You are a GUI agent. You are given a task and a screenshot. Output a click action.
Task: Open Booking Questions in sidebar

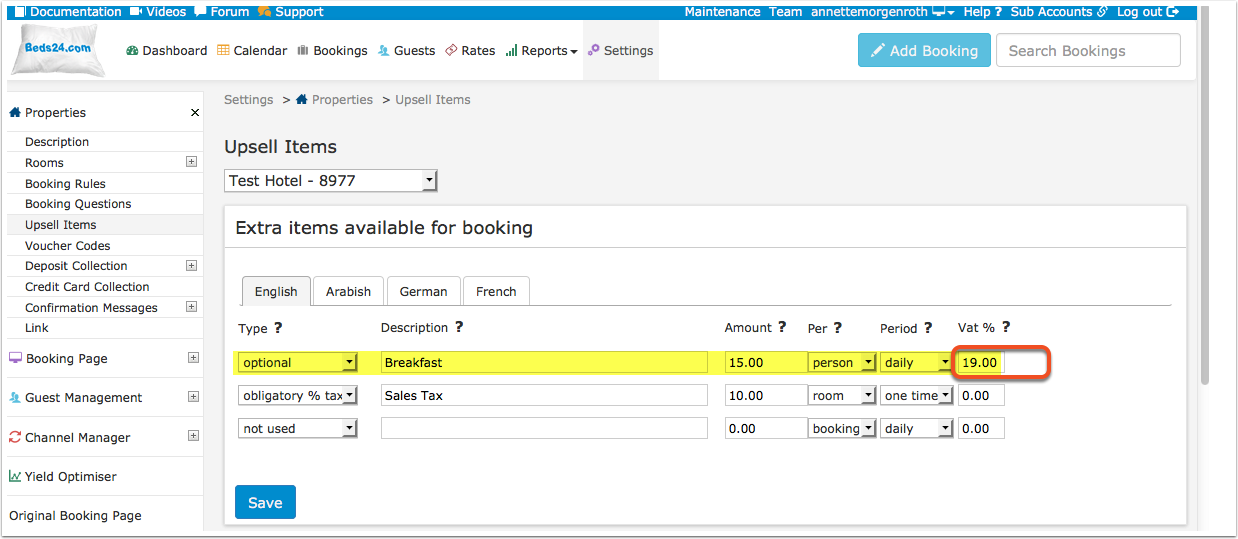pyautogui.click(x=78, y=204)
